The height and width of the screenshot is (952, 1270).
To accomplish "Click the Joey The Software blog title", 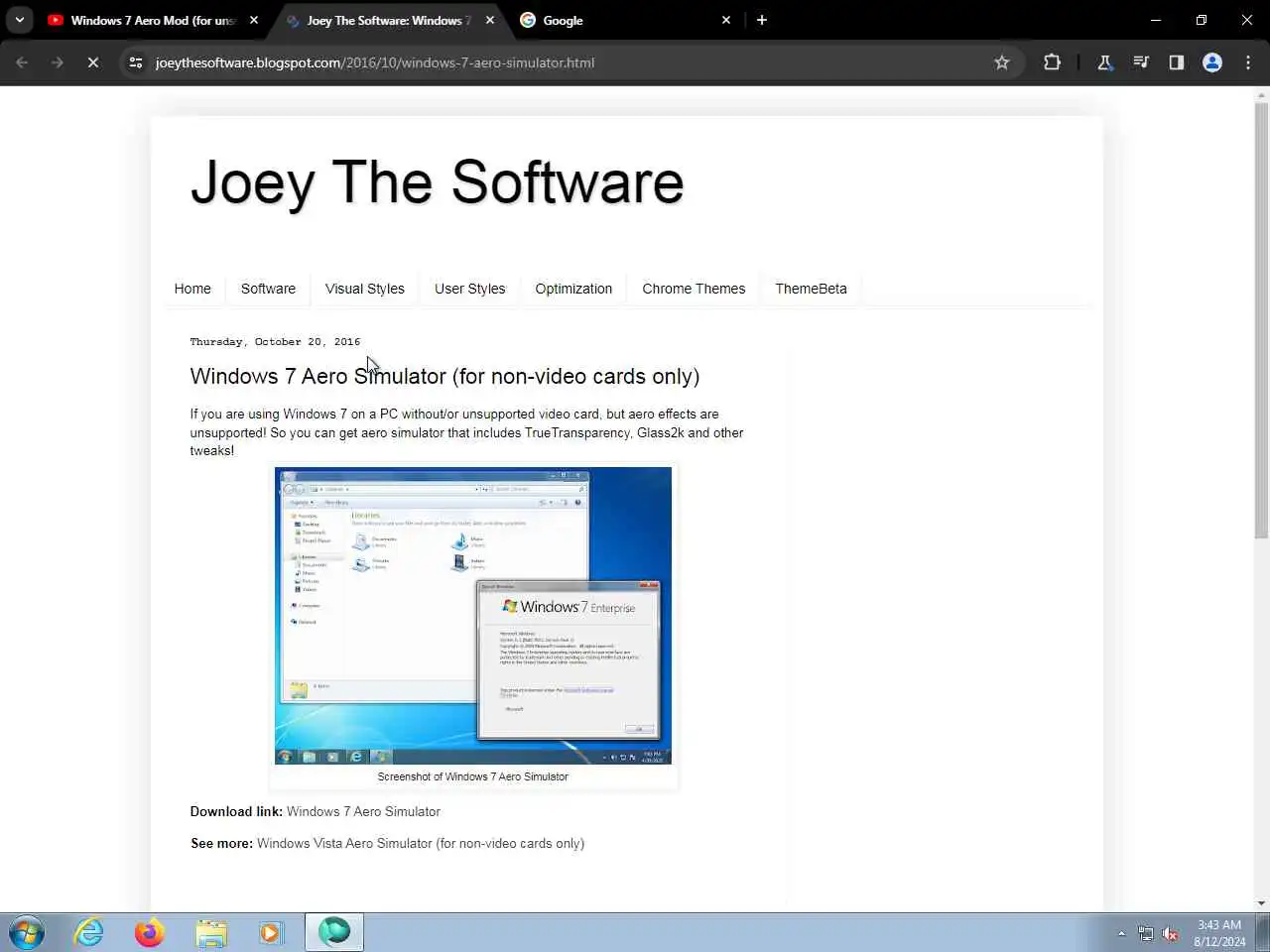I will [438, 182].
